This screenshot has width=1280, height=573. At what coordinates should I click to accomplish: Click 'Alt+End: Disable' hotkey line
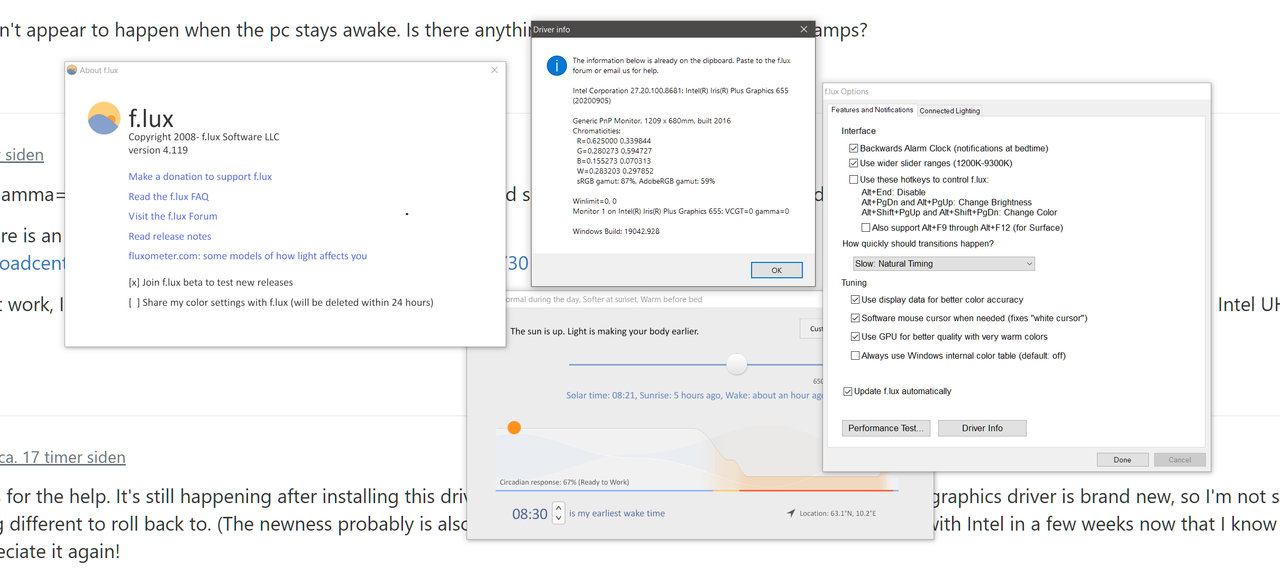coord(893,192)
